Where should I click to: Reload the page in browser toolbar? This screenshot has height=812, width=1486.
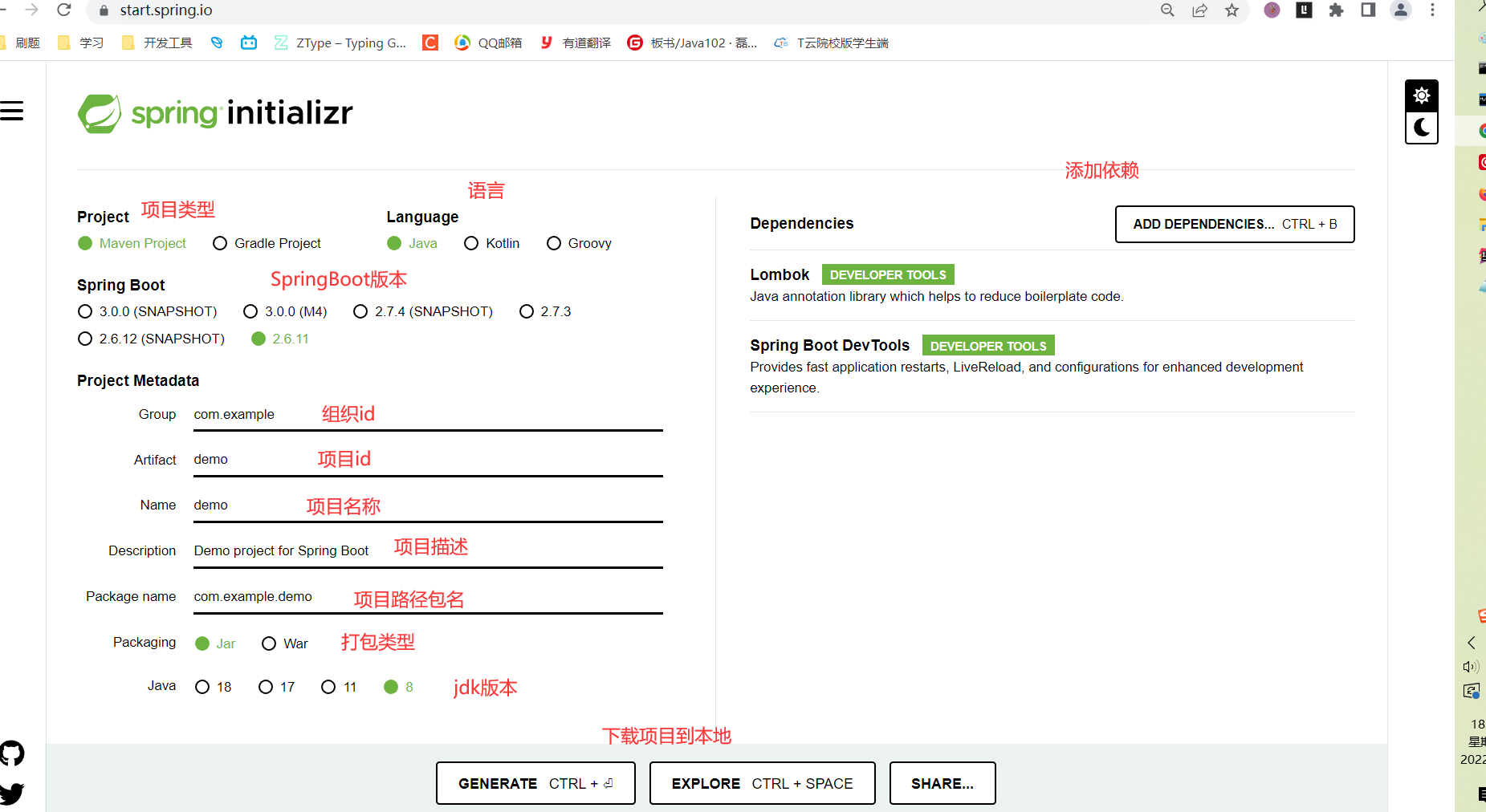click(64, 10)
